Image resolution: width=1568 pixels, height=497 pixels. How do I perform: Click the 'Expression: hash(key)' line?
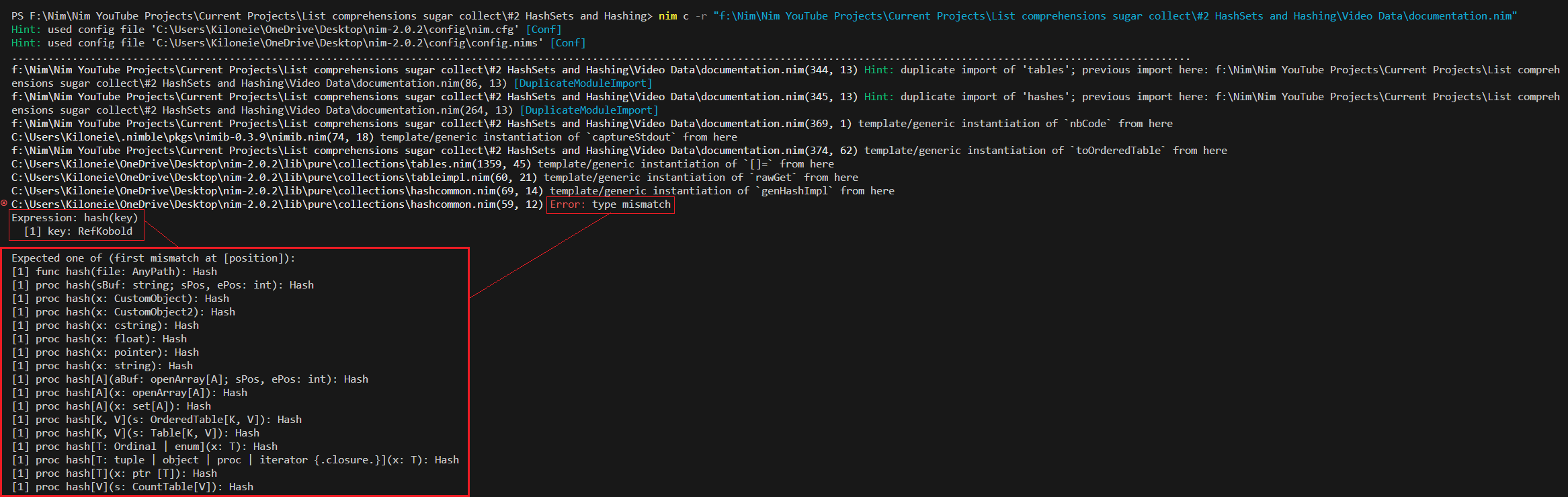click(75, 218)
